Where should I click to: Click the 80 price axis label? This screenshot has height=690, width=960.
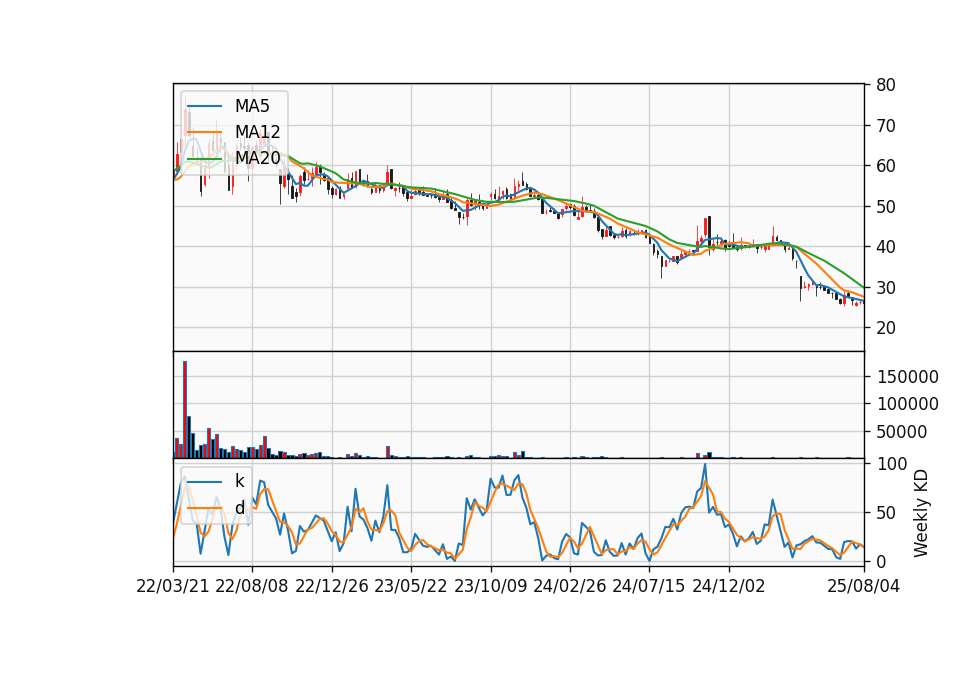point(885,85)
